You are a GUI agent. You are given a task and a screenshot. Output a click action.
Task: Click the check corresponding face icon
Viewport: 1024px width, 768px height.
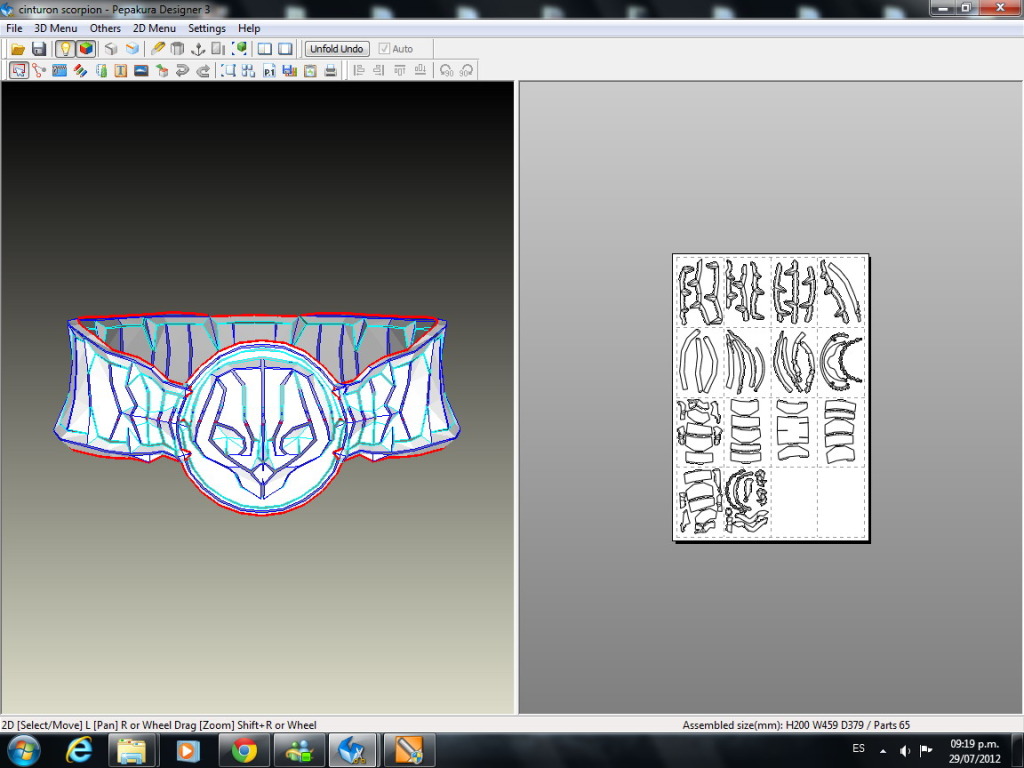tap(162, 71)
